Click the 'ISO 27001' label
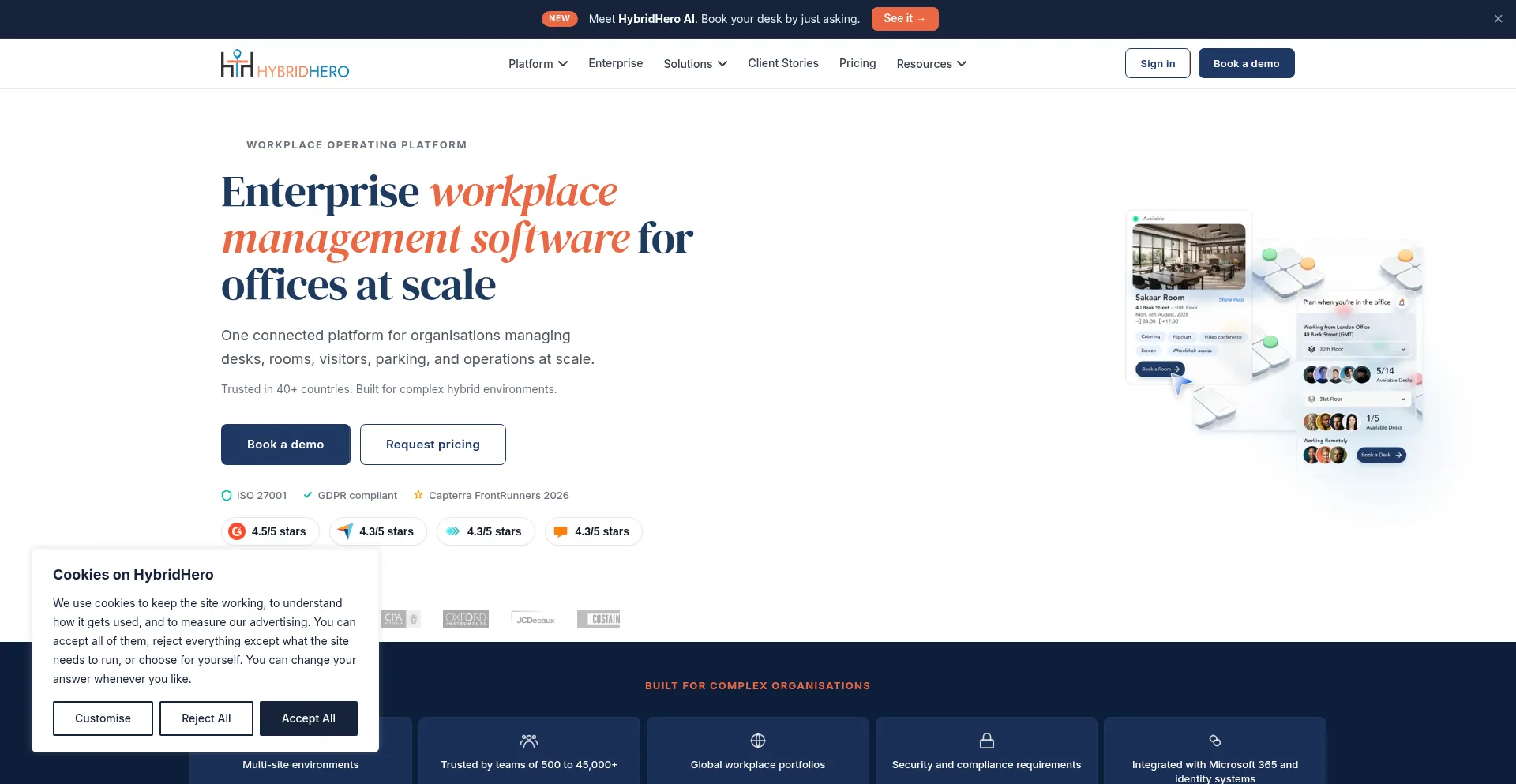This screenshot has width=1516, height=784. pyautogui.click(x=262, y=496)
